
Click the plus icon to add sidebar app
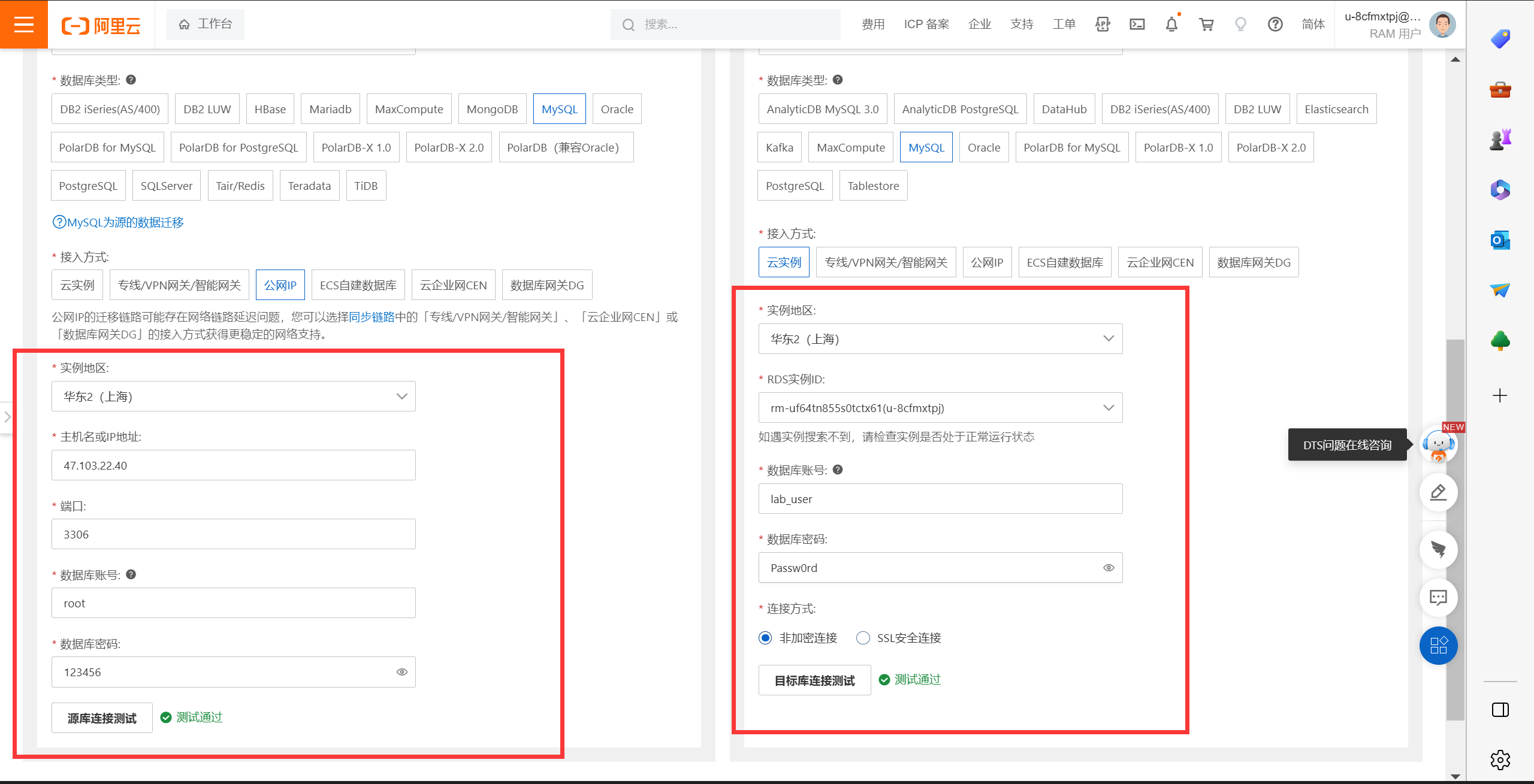point(1500,395)
